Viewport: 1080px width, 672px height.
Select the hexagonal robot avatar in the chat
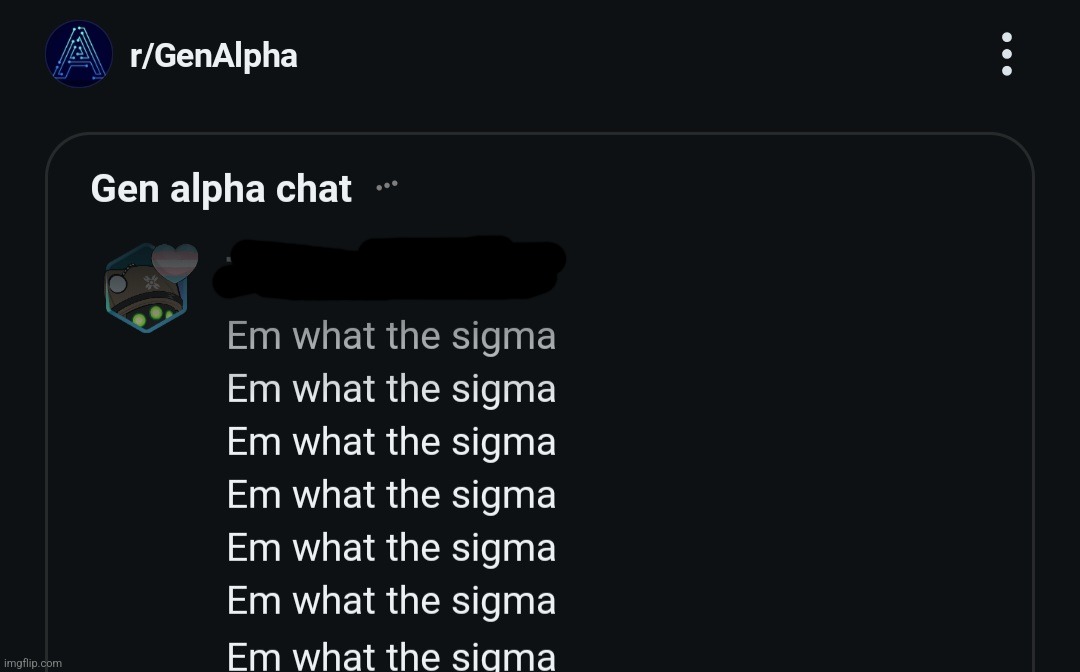[147, 290]
